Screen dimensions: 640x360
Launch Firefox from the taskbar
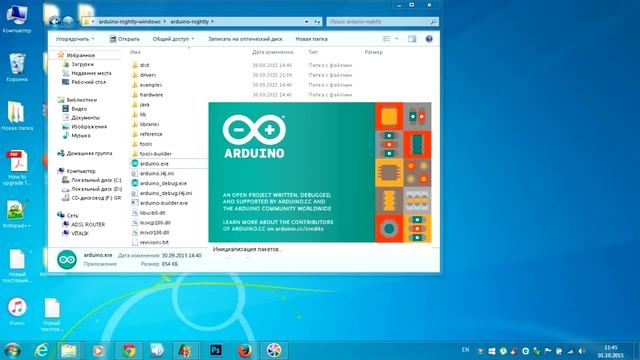tap(245, 351)
